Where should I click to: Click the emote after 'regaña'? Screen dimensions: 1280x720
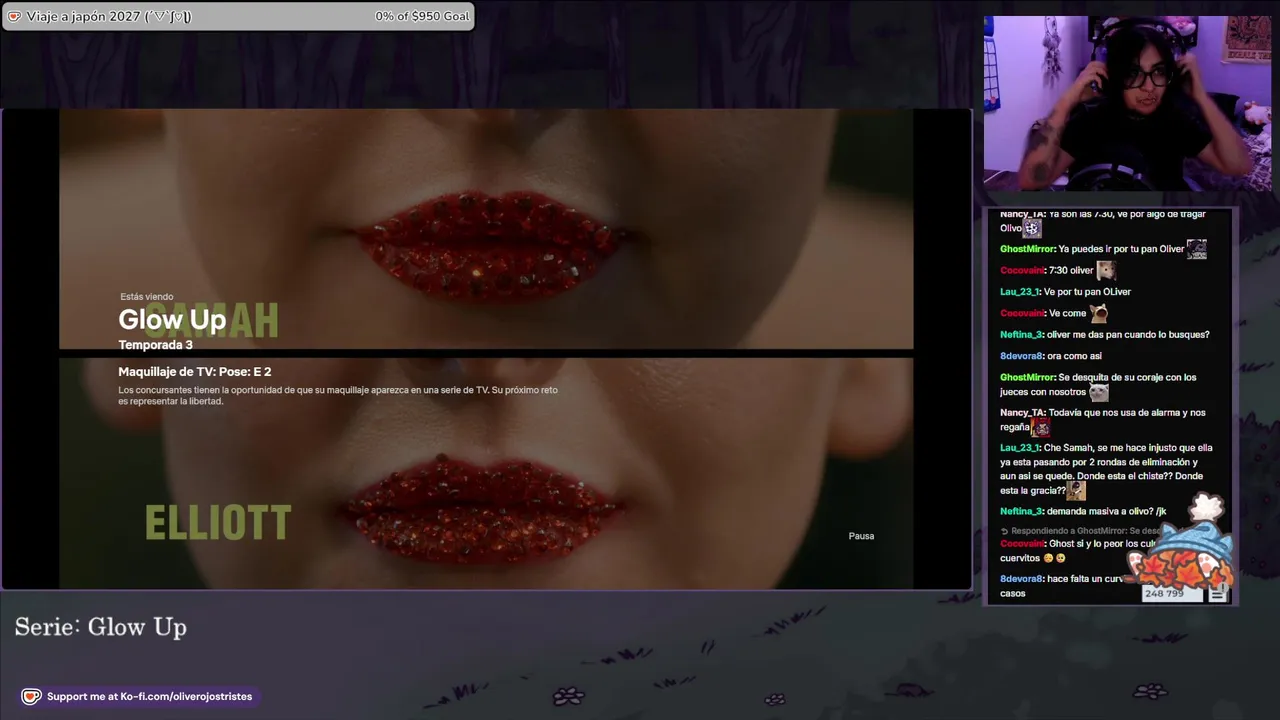click(1040, 428)
